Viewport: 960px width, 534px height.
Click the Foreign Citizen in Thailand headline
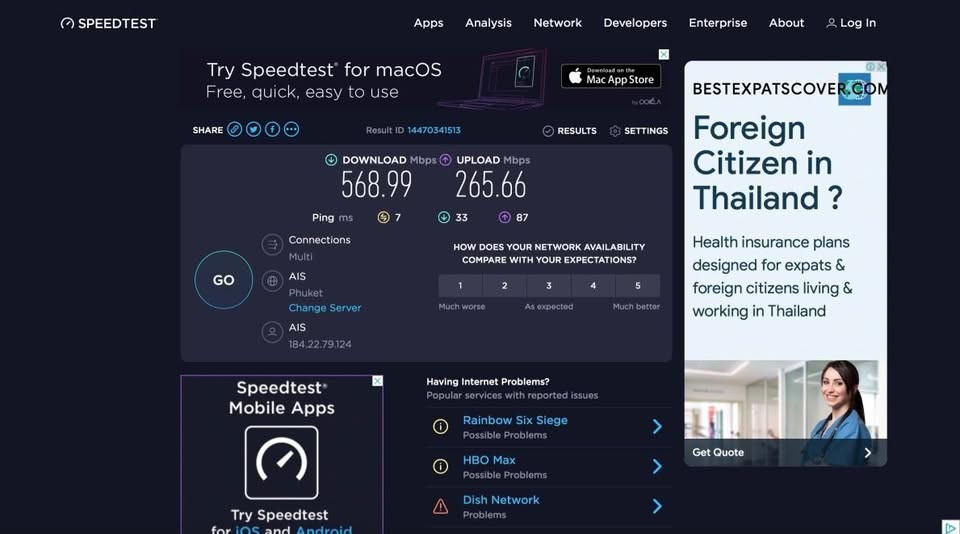[768, 163]
